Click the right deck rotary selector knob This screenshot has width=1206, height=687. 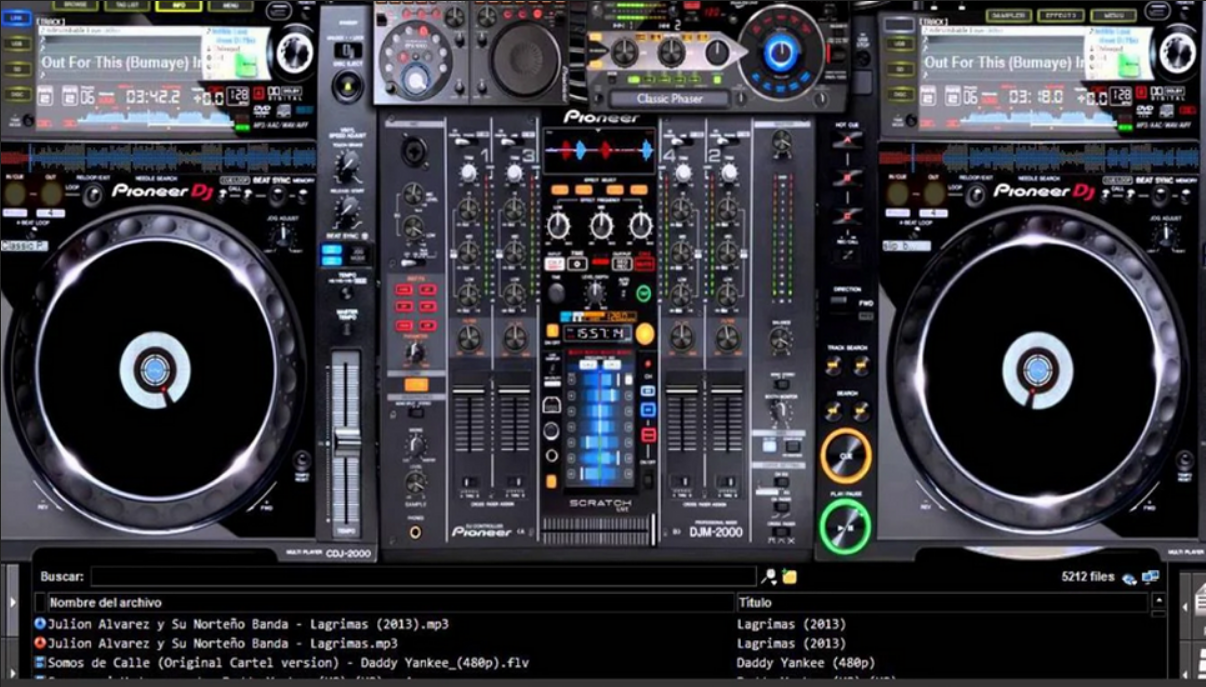click(1179, 52)
